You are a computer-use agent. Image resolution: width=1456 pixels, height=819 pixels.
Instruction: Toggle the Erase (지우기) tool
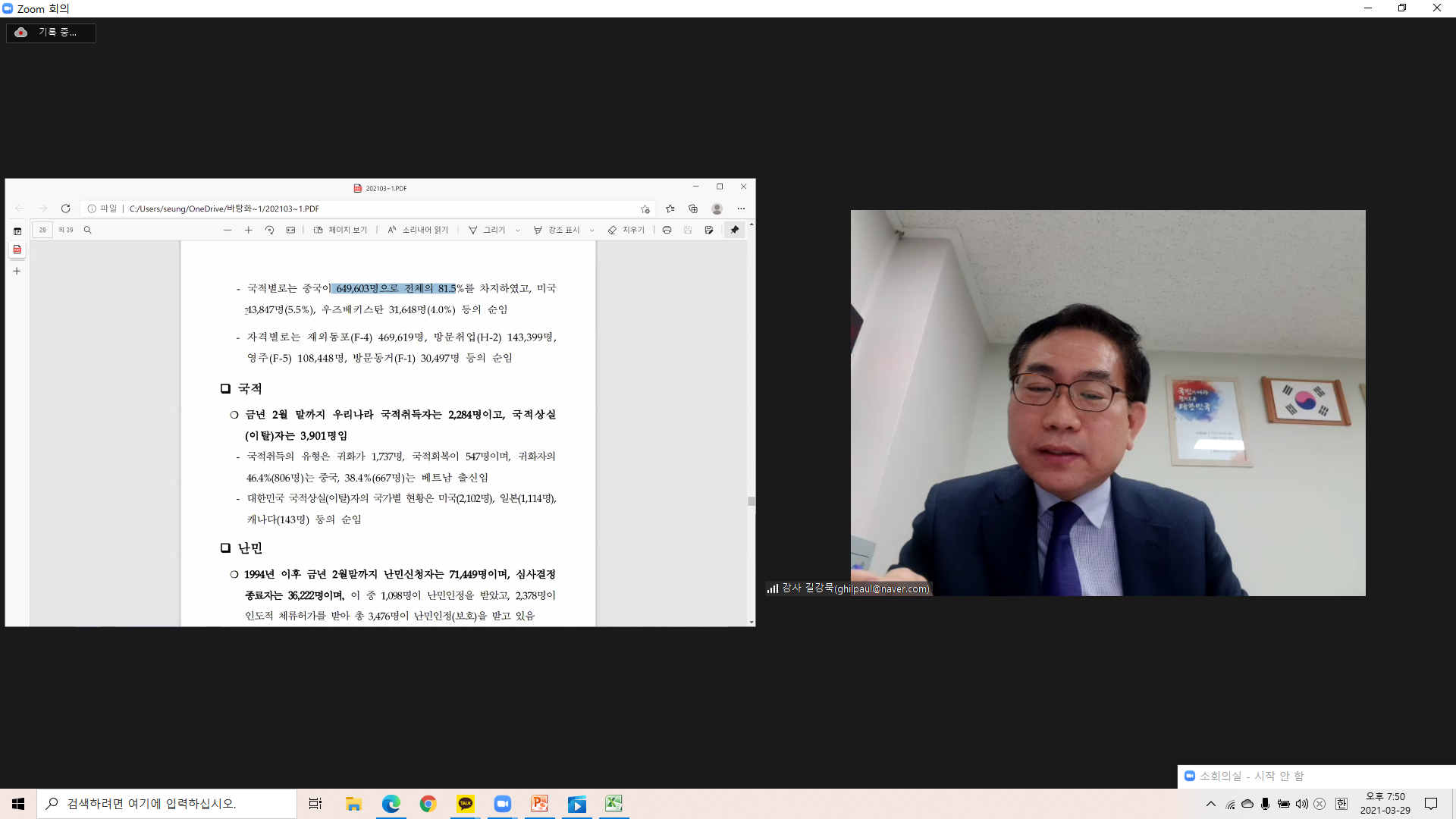(626, 230)
